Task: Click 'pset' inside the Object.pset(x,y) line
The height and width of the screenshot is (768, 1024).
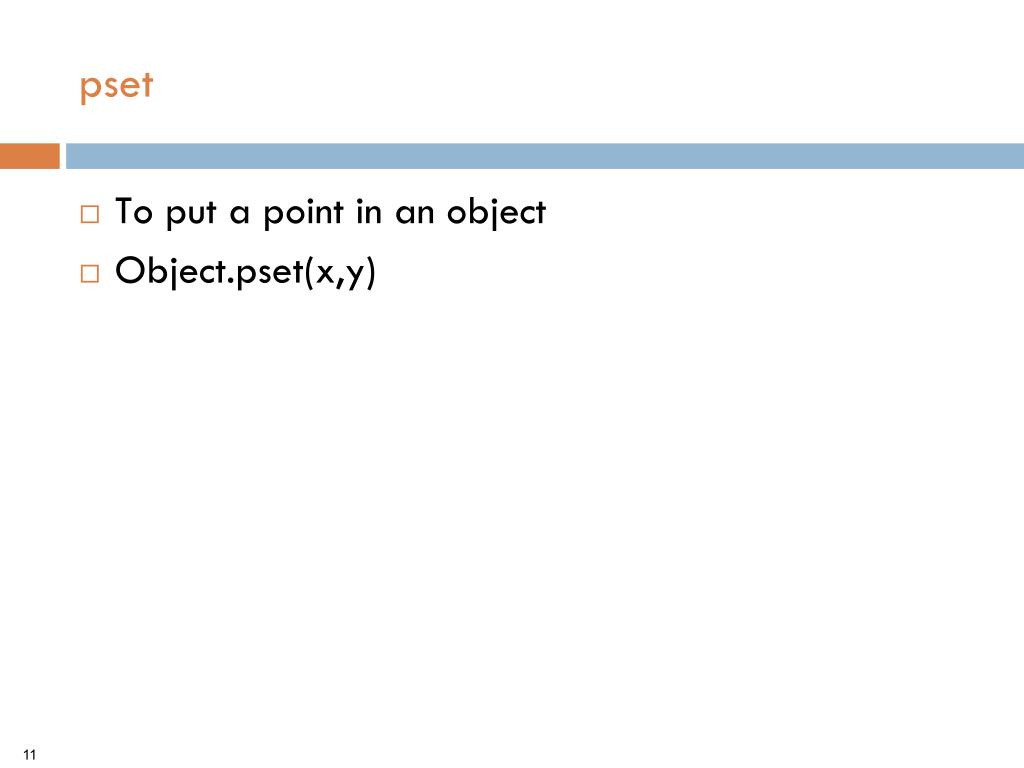Action: click(x=270, y=273)
